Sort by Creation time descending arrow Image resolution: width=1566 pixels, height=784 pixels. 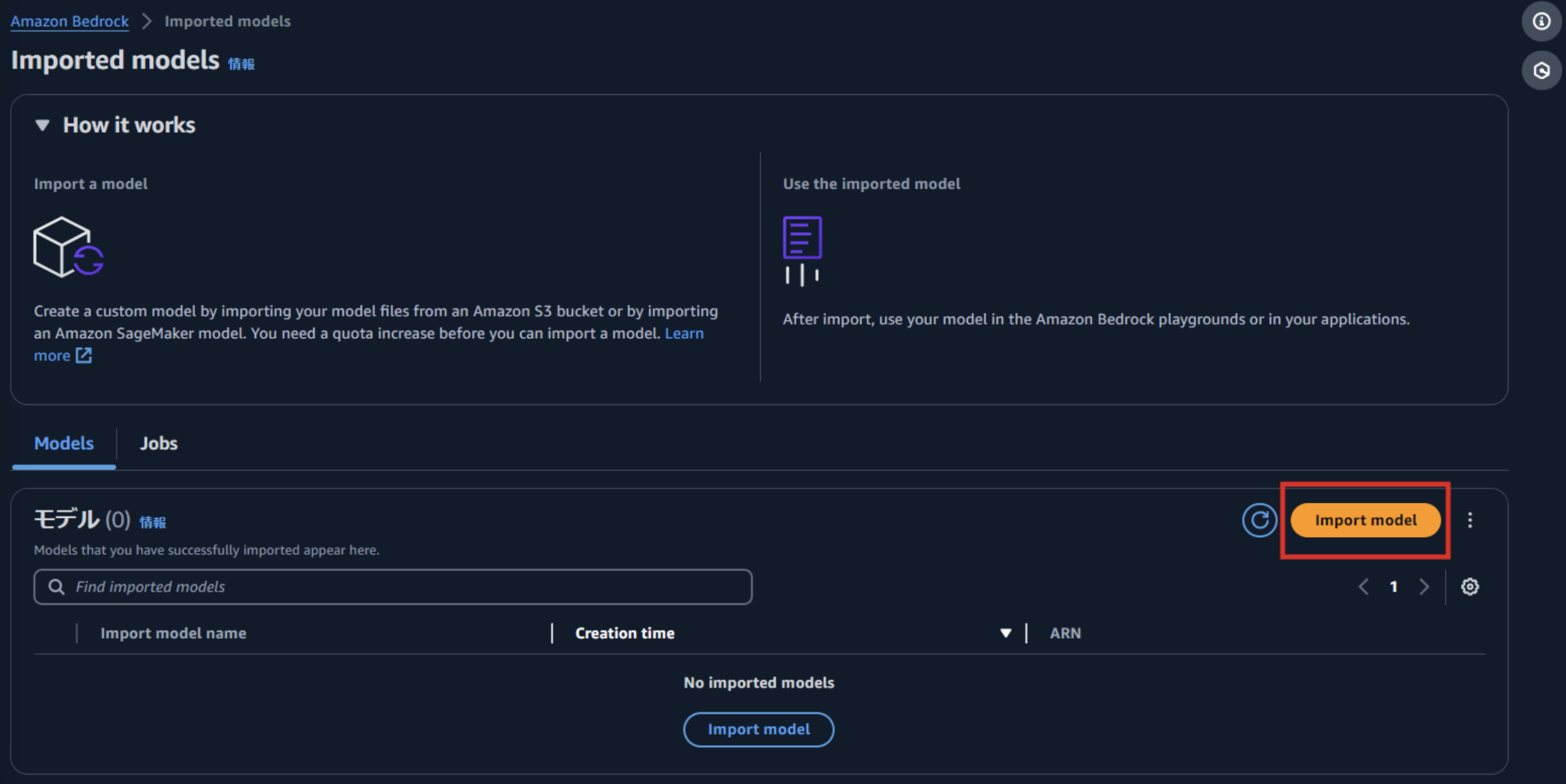1005,633
